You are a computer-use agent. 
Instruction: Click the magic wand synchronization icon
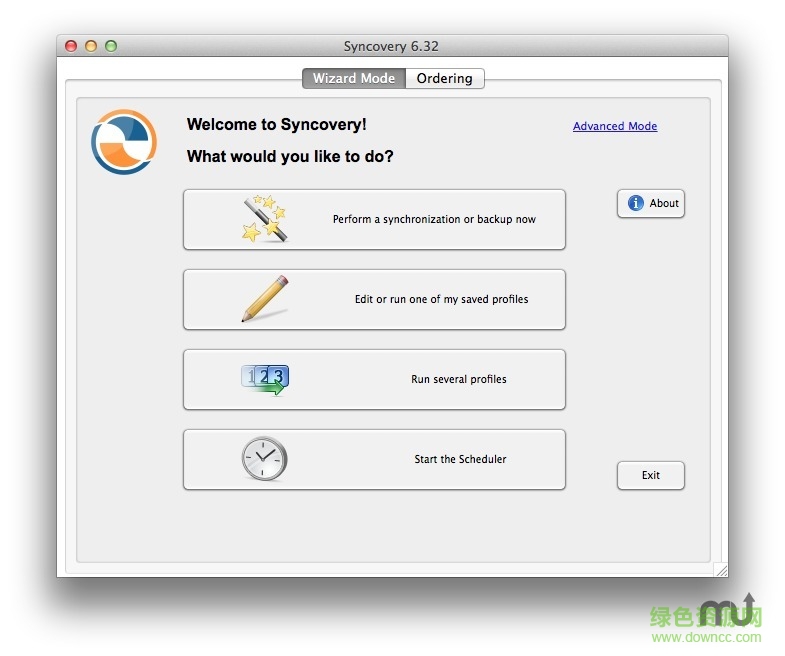pos(264,219)
